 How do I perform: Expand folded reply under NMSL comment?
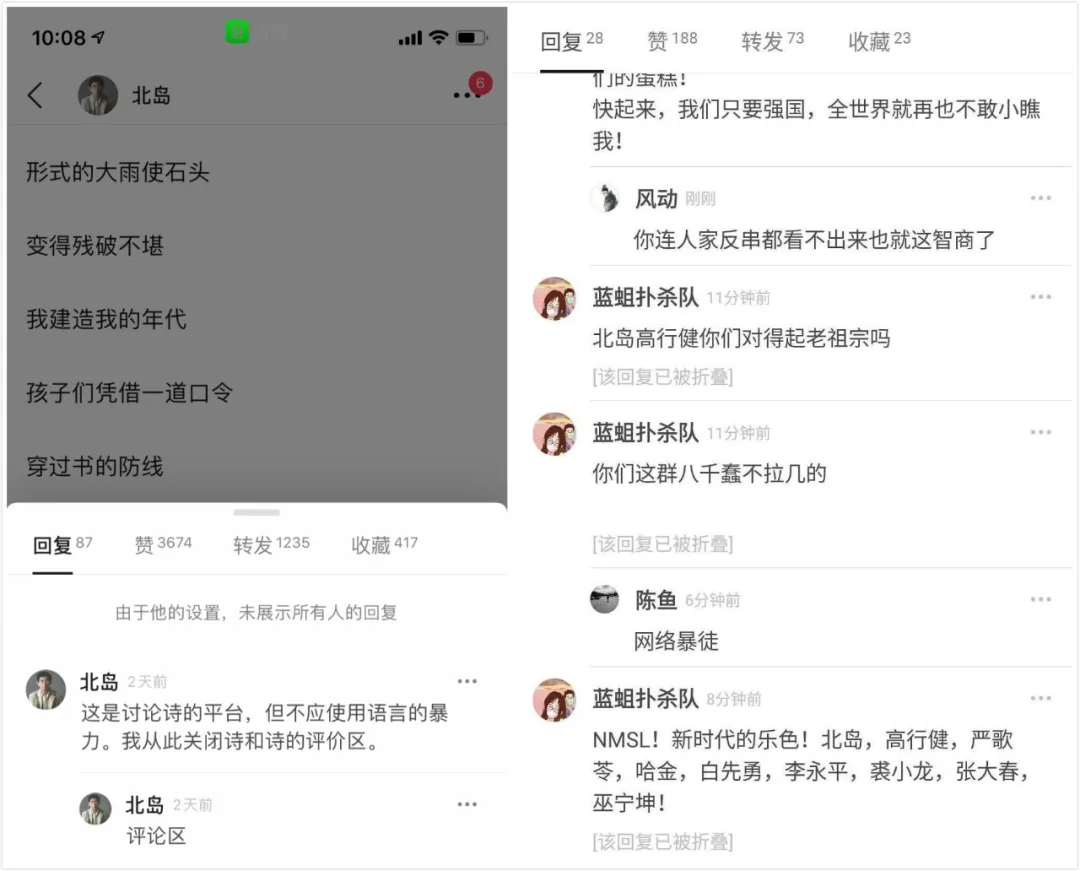663,841
